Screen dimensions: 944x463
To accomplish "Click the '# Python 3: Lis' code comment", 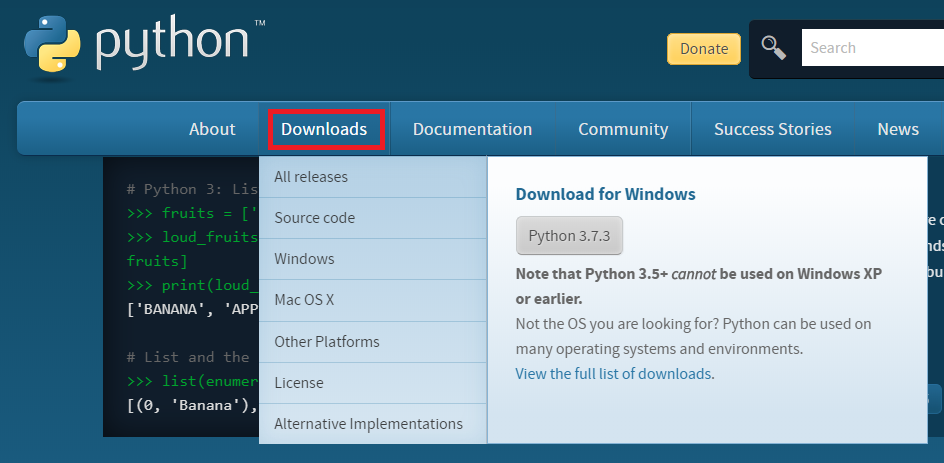I will [x=193, y=189].
